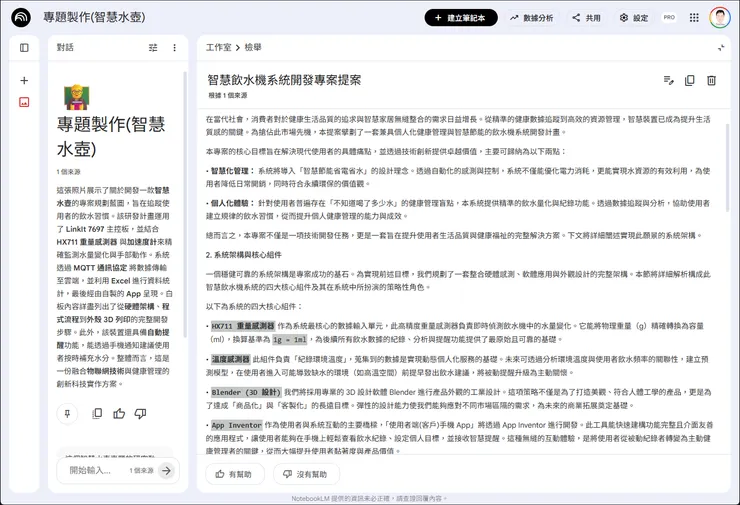Create a new notebook with 建立筆記本

461,17
